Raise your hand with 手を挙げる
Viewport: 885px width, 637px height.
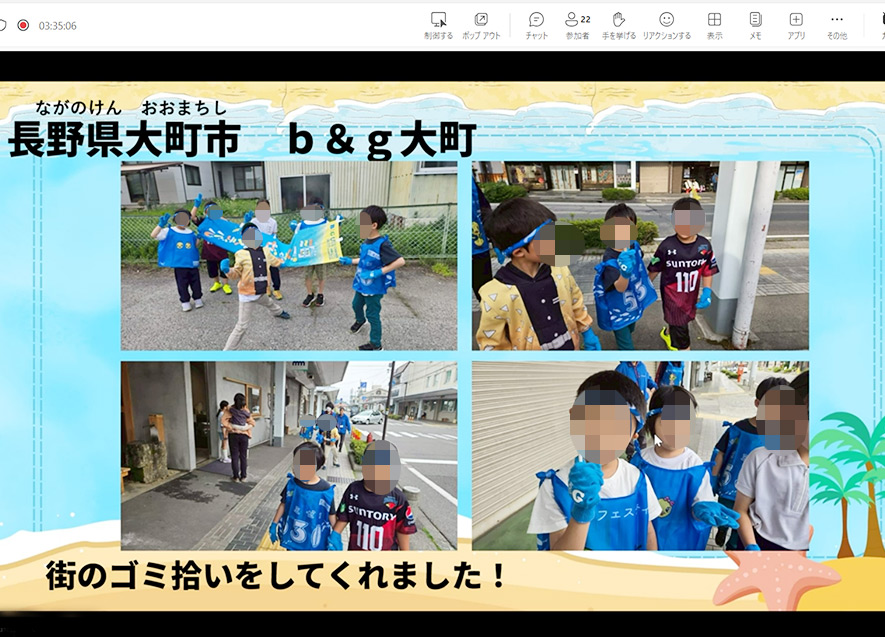coord(618,24)
